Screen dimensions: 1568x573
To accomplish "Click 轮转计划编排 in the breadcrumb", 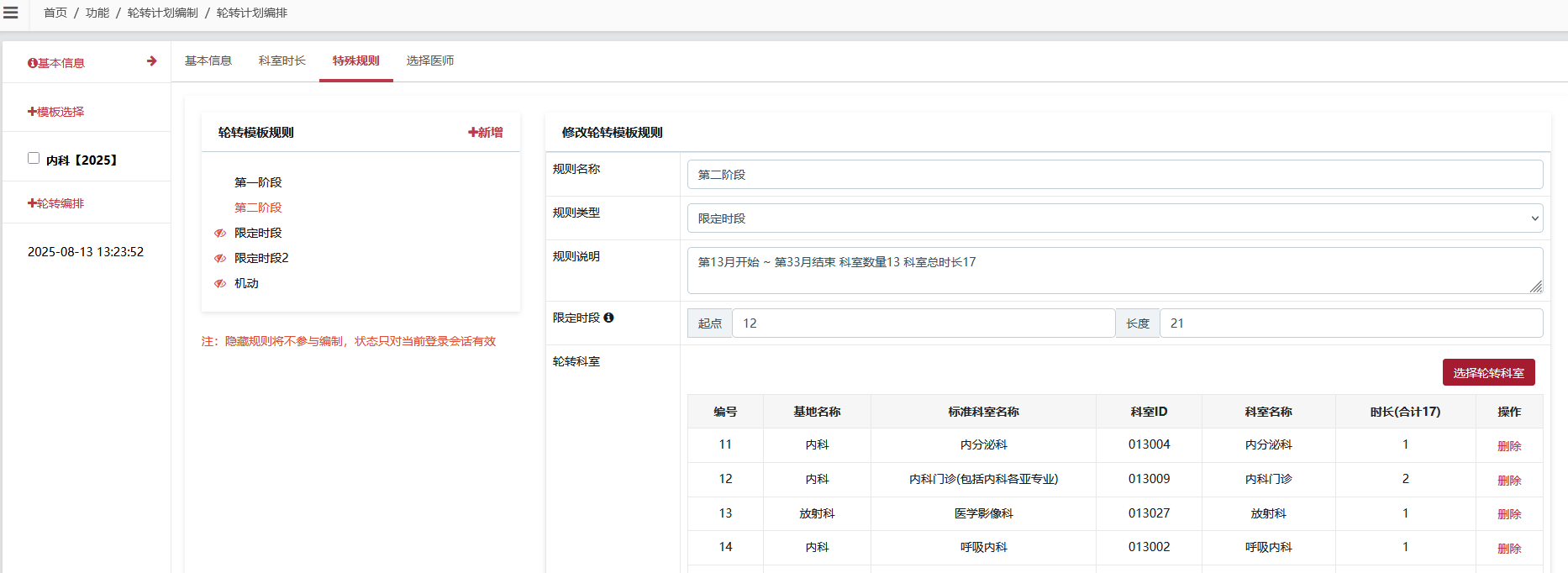I will tap(252, 13).
